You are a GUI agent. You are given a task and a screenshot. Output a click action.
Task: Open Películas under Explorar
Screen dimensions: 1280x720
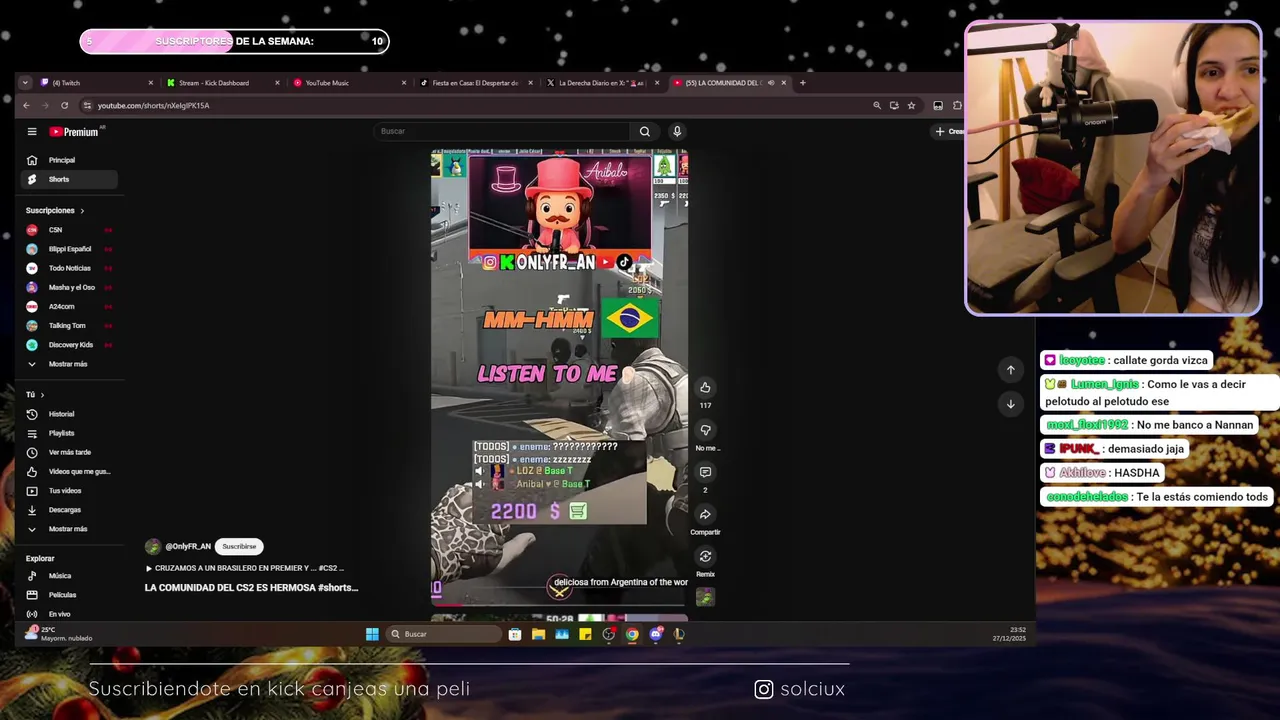click(x=70, y=595)
